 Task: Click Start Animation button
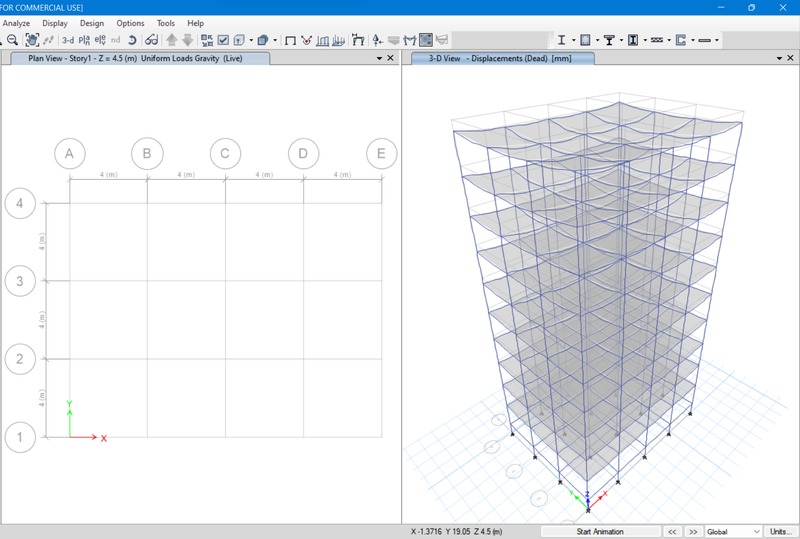(600, 531)
